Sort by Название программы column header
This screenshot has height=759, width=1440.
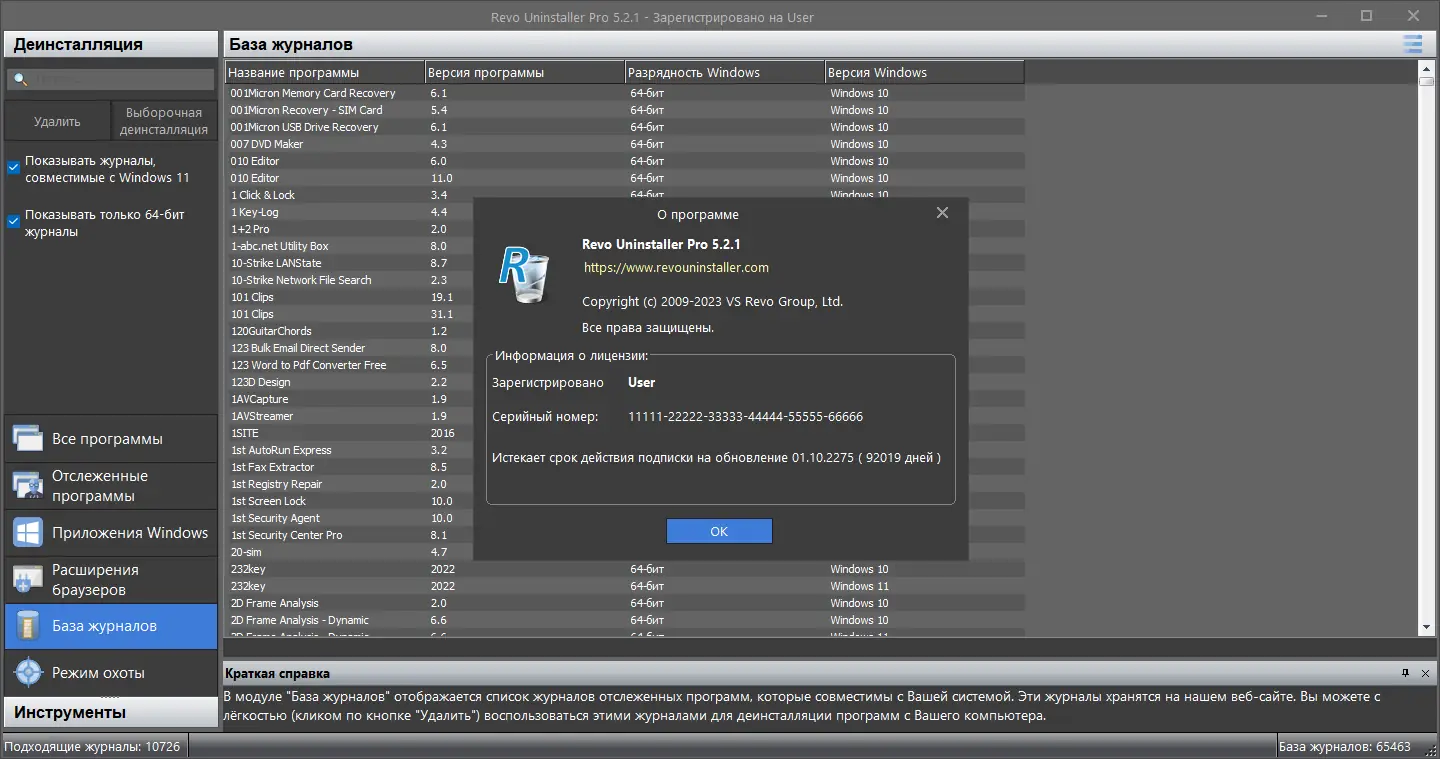325,72
